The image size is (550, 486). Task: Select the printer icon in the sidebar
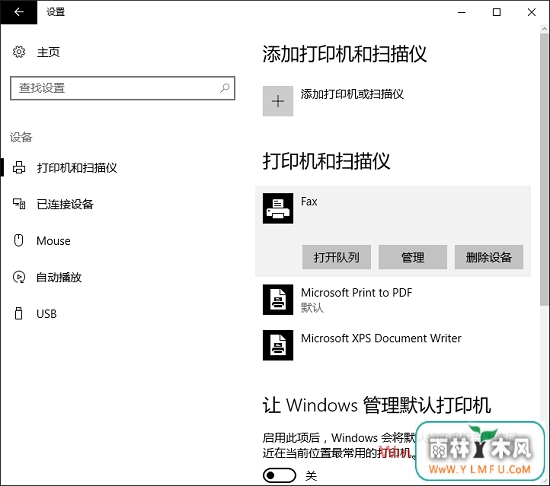pyautogui.click(x=19, y=168)
